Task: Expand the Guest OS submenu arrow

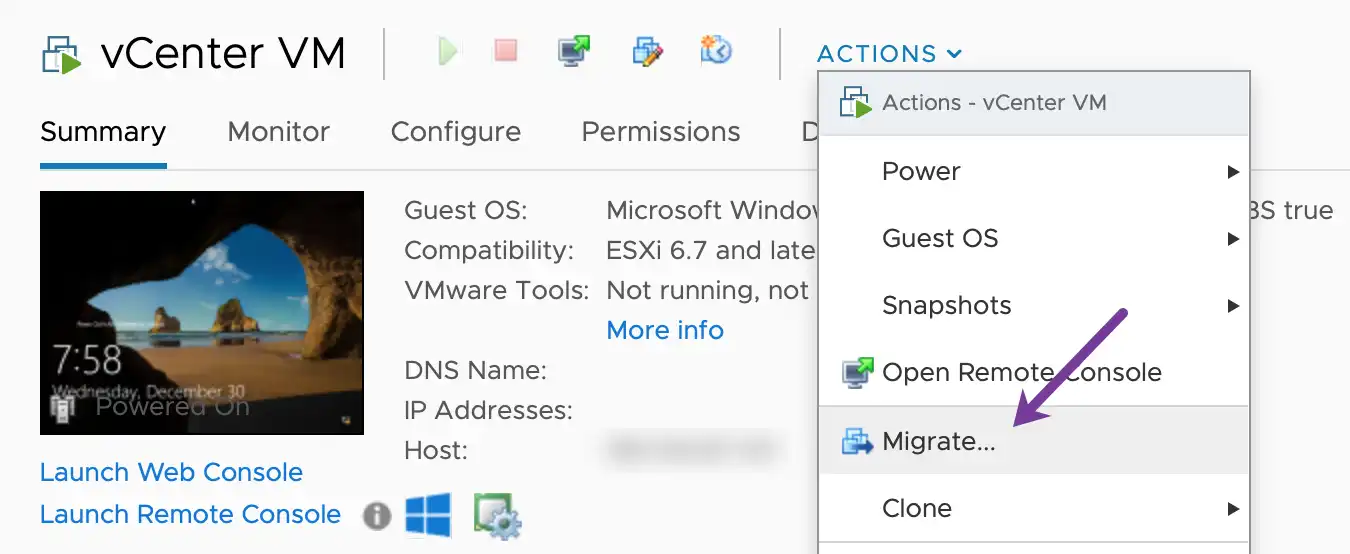Action: [1233, 239]
